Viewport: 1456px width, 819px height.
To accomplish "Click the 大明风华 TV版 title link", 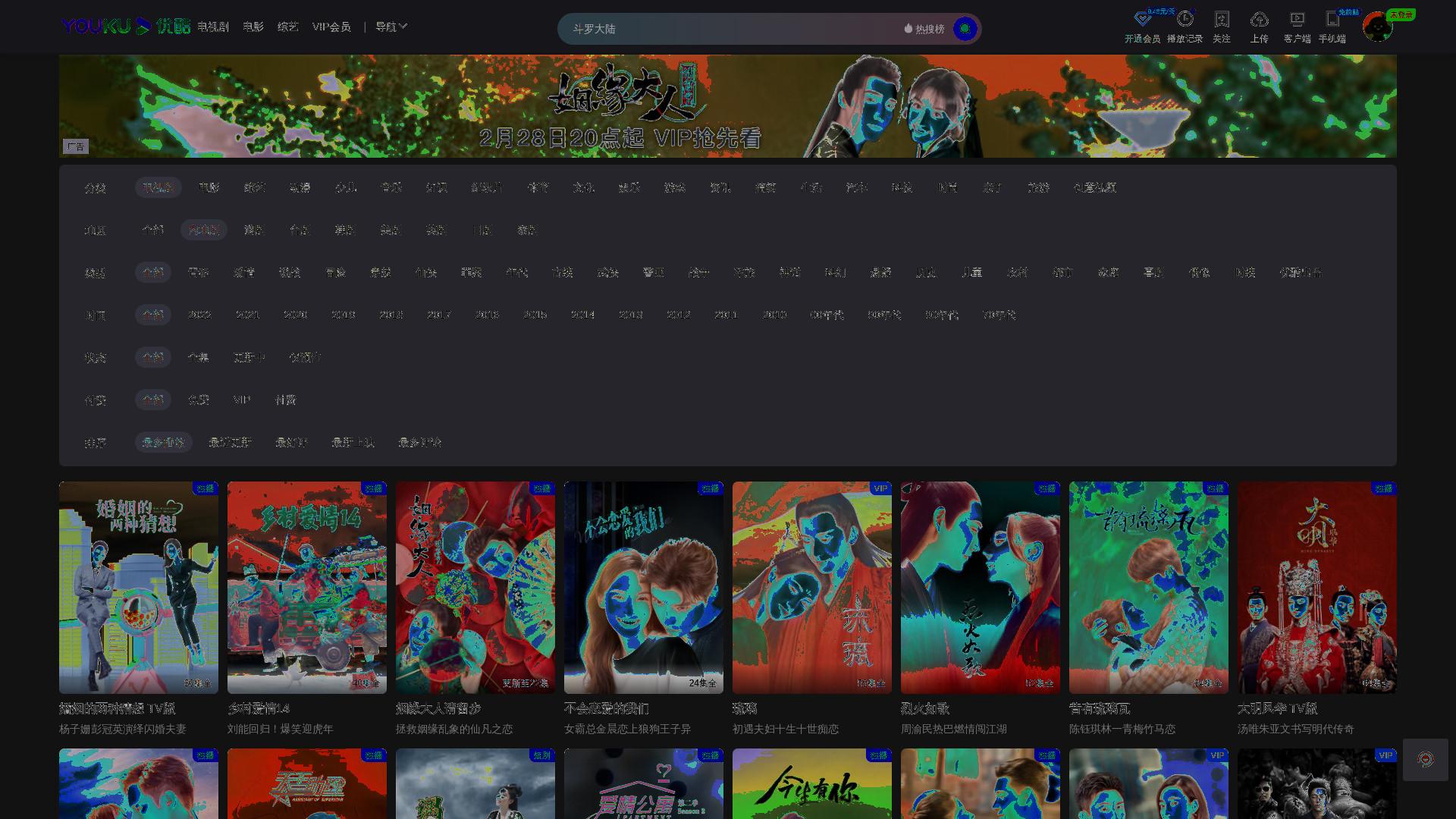I will (1277, 708).
